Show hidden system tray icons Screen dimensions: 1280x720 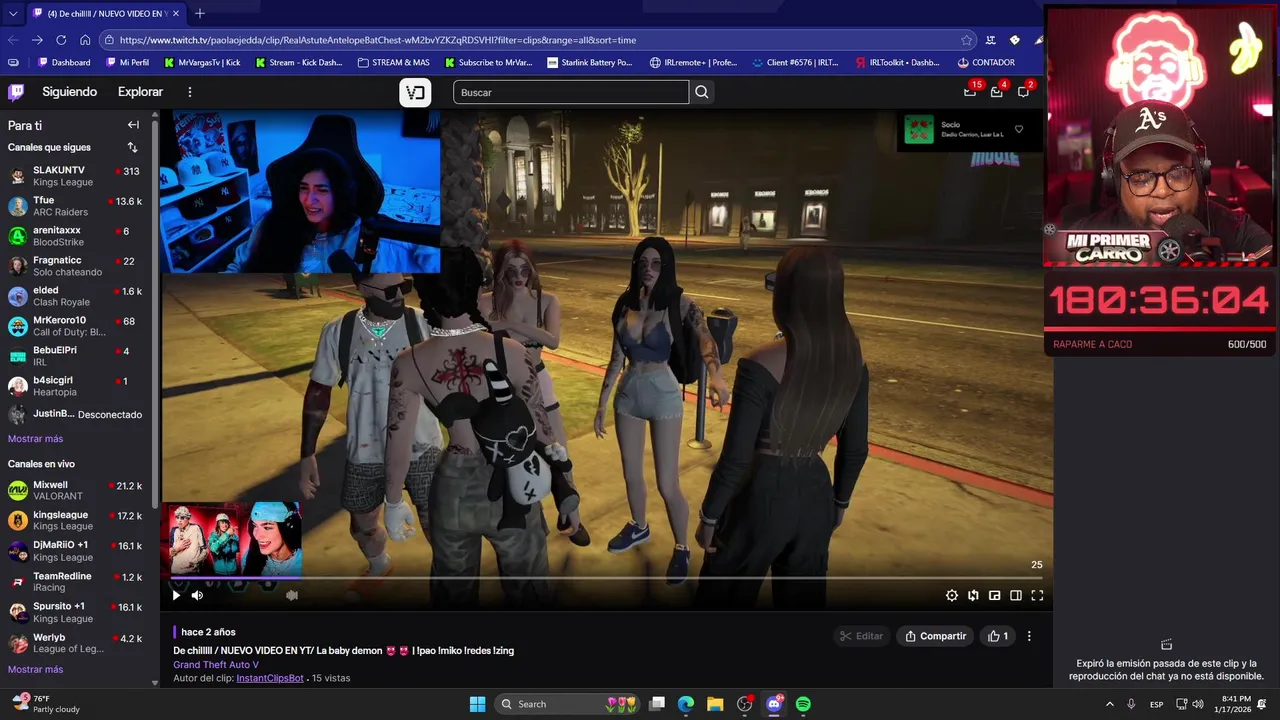tap(1109, 704)
